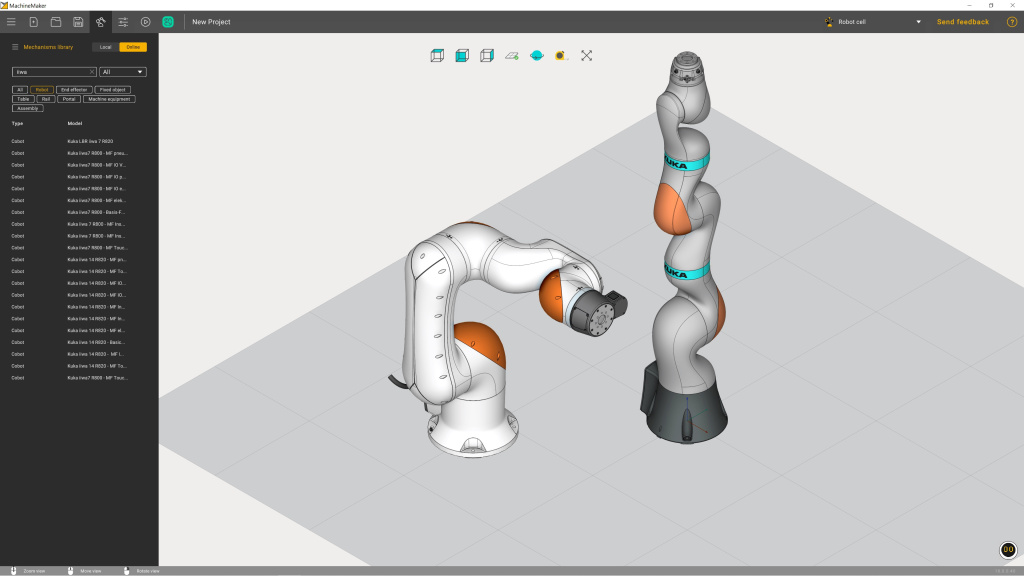Viewport: 1024px width, 576px height.
Task: Select Kuka LBR iiwa 7 R820 row
Action: tap(90, 141)
